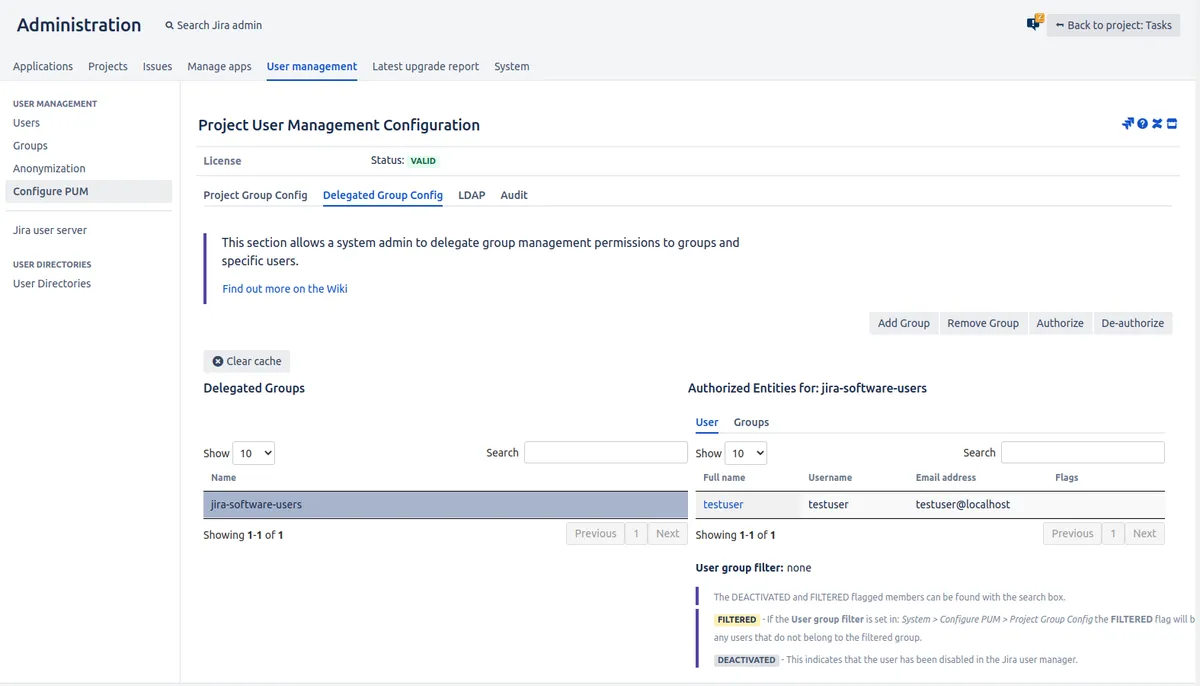Click the Jira icon beside the help icon
The width and height of the screenshot is (1200, 686).
click(x=1128, y=124)
